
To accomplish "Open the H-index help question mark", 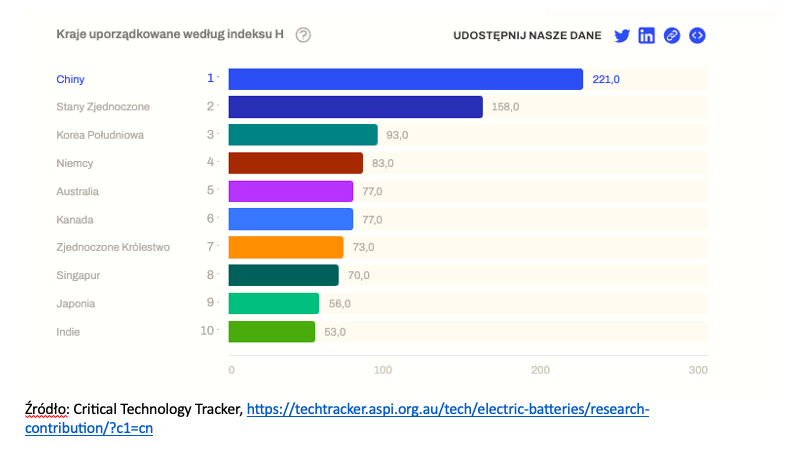I will (303, 35).
